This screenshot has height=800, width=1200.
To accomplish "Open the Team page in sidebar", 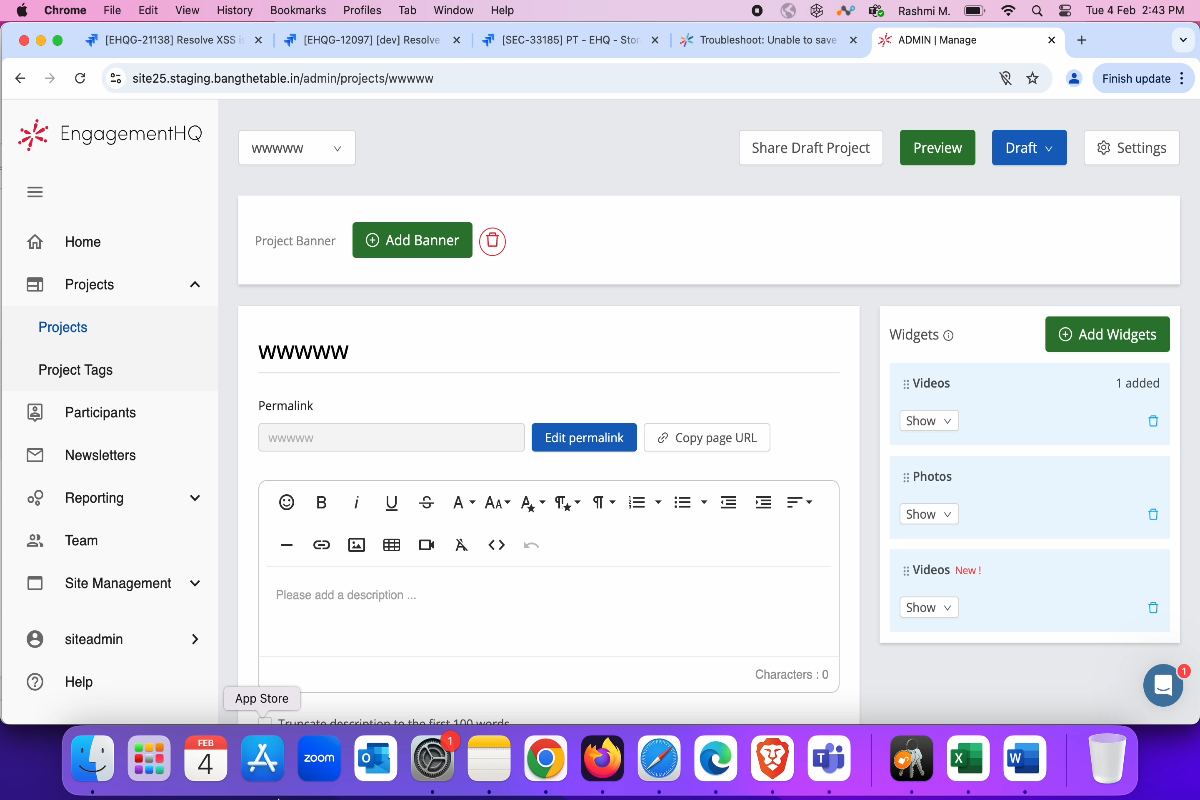I will 81,540.
